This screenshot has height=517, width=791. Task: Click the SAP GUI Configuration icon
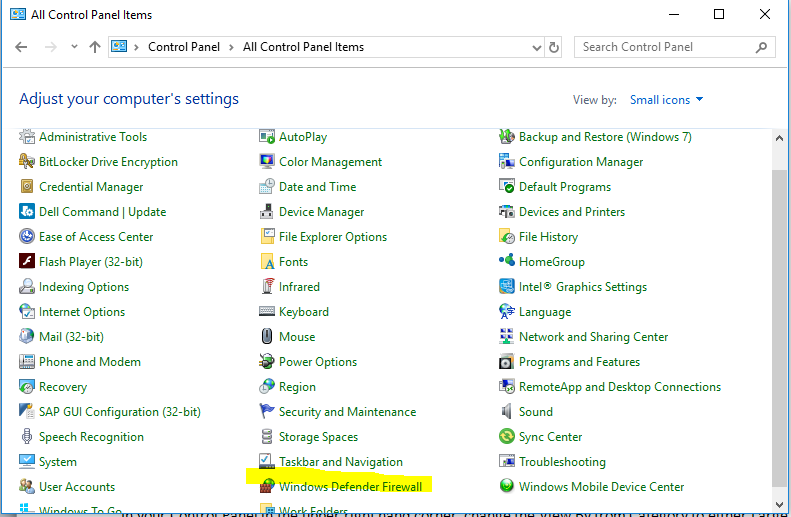tap(27, 412)
